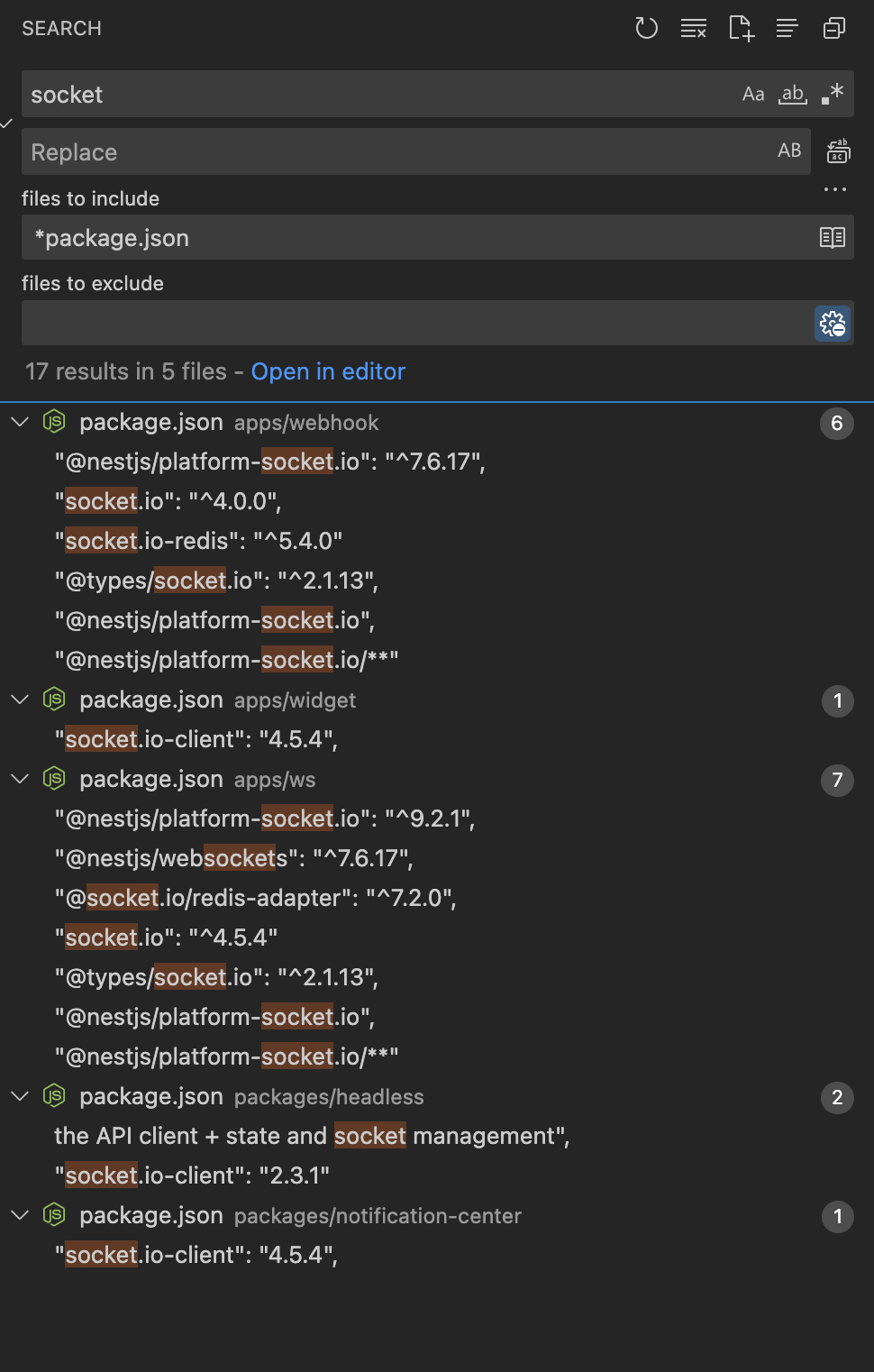Refresh the search results
Viewport: 874px width, 1372px height.
coord(647,28)
